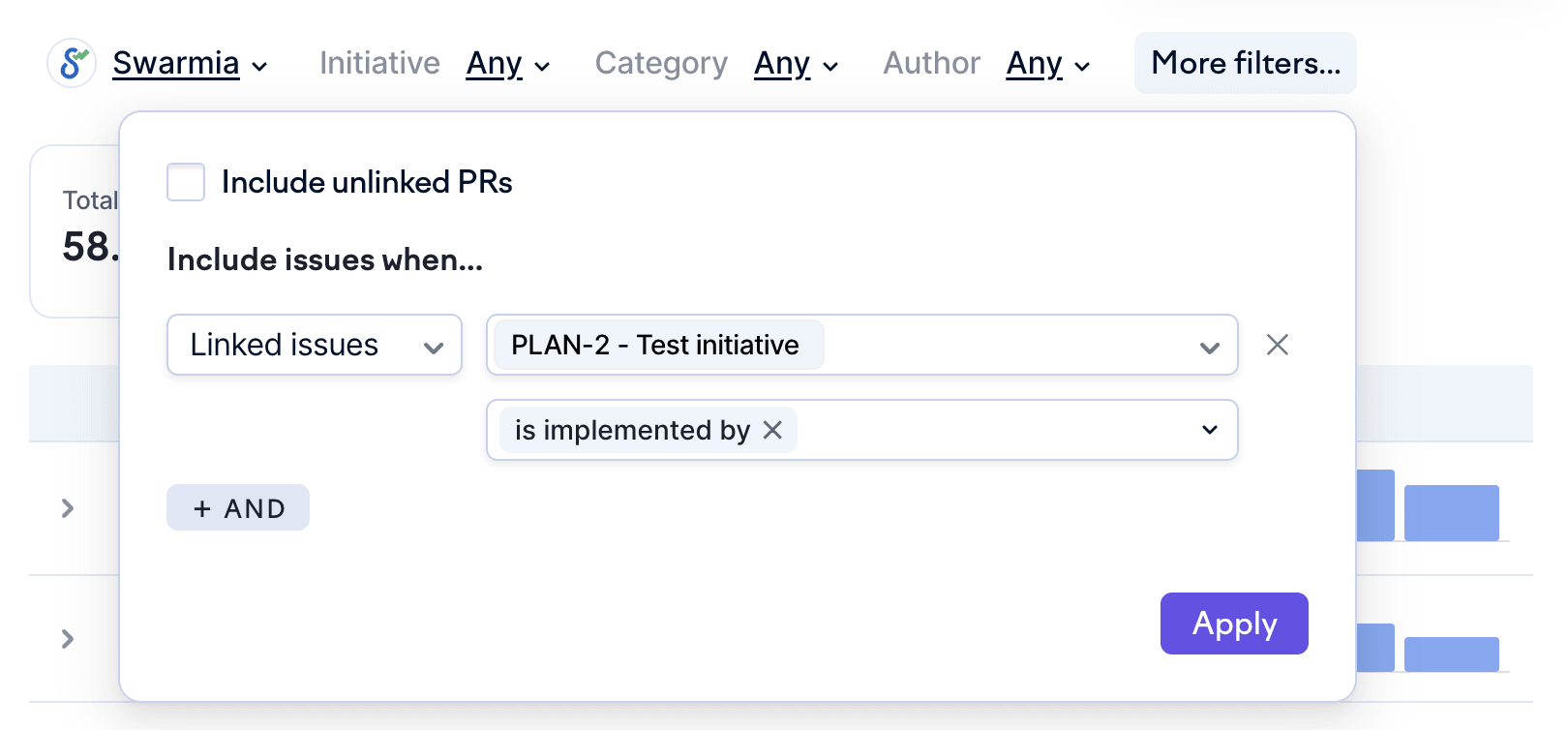1568x730 pixels.
Task: Open the Author Any filter
Action: (x=1047, y=64)
